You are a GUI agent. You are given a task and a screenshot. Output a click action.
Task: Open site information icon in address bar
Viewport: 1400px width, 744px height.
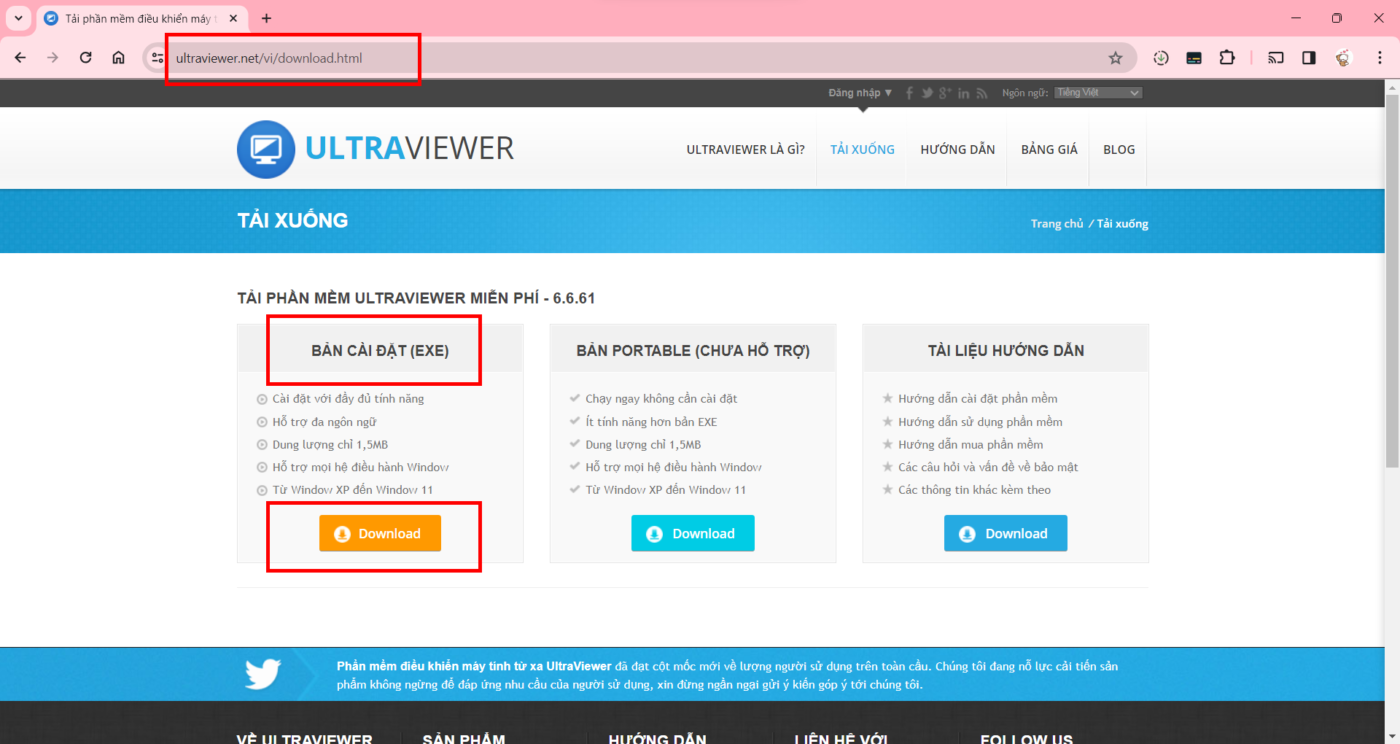click(x=158, y=58)
